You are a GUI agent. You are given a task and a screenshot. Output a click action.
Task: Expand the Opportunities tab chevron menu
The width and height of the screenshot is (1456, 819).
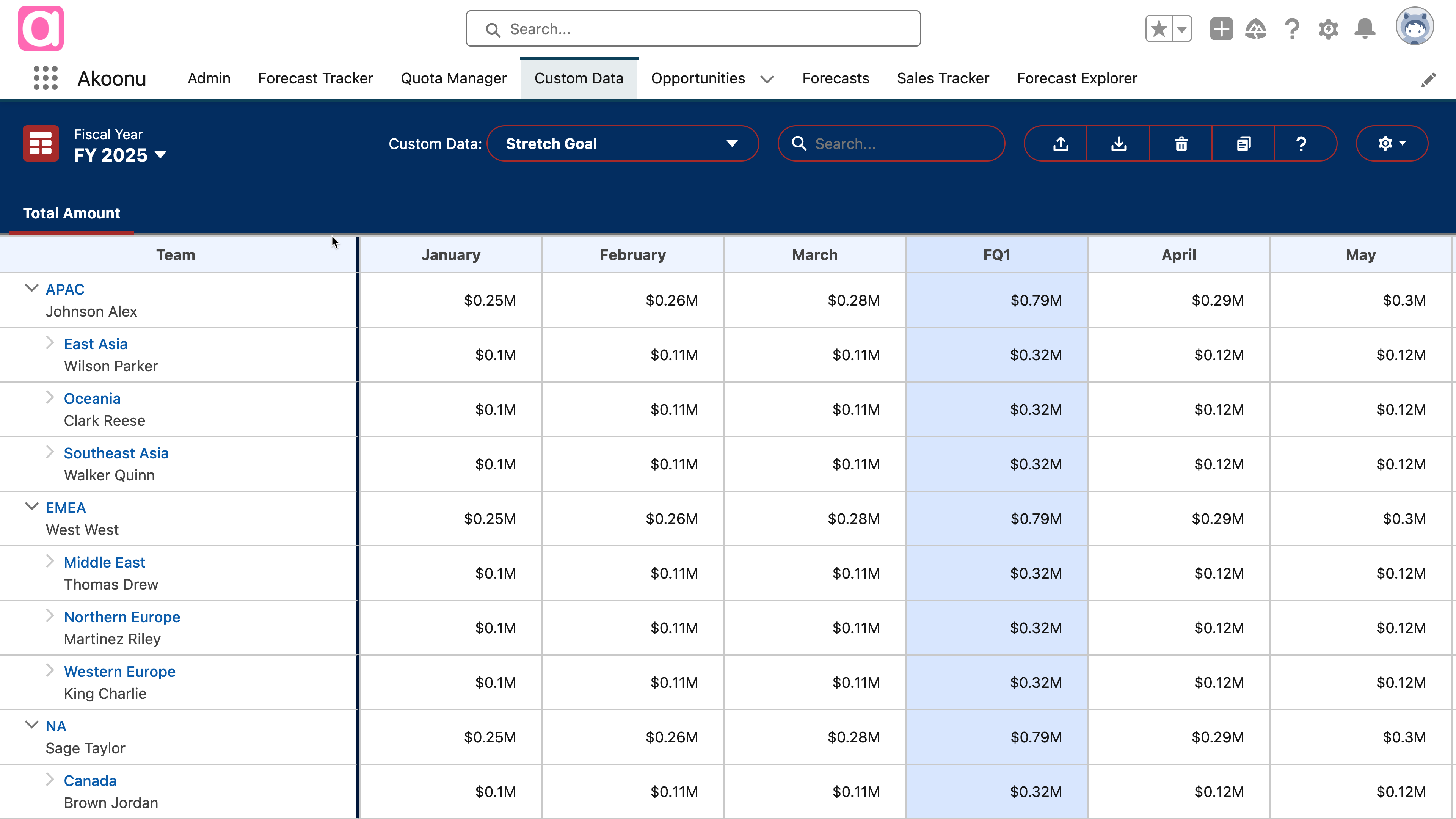[767, 79]
